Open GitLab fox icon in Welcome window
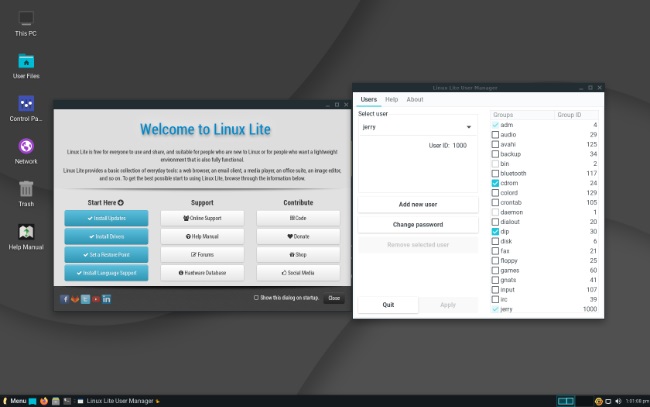Screen dimensions: 650x407 75,299
